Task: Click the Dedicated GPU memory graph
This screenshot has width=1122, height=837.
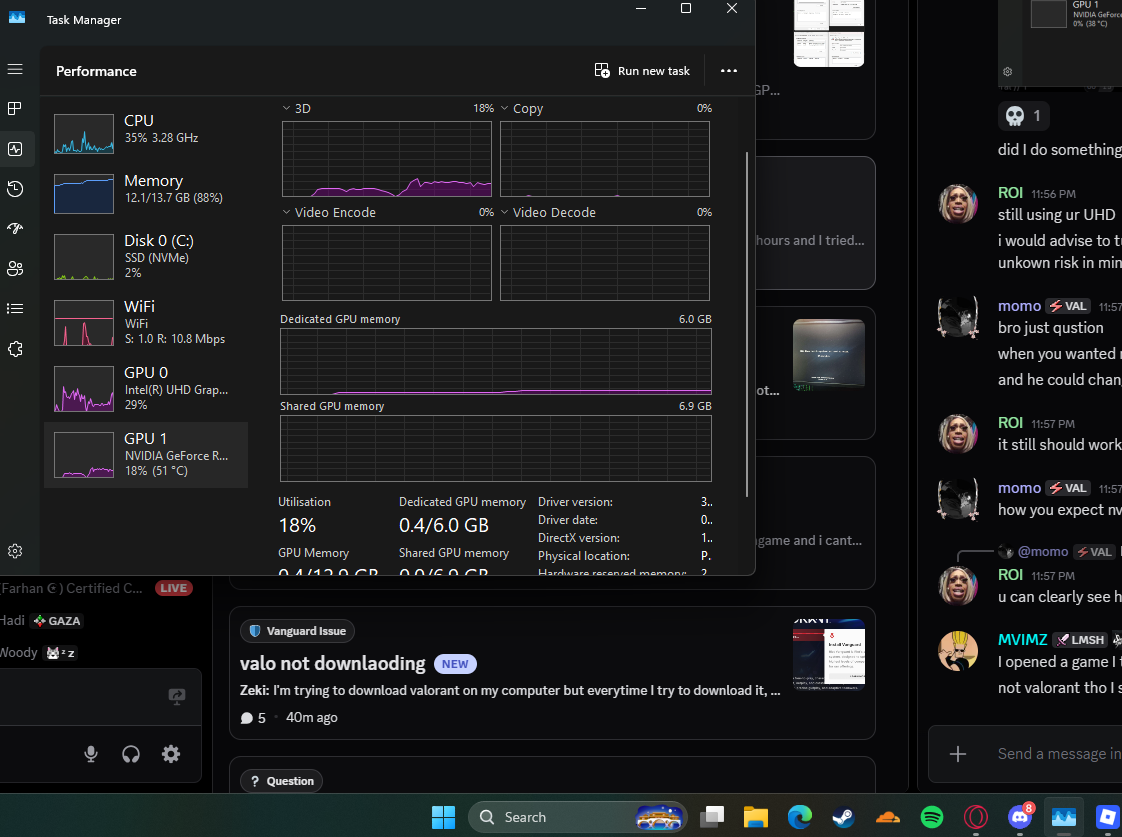Action: [496, 361]
